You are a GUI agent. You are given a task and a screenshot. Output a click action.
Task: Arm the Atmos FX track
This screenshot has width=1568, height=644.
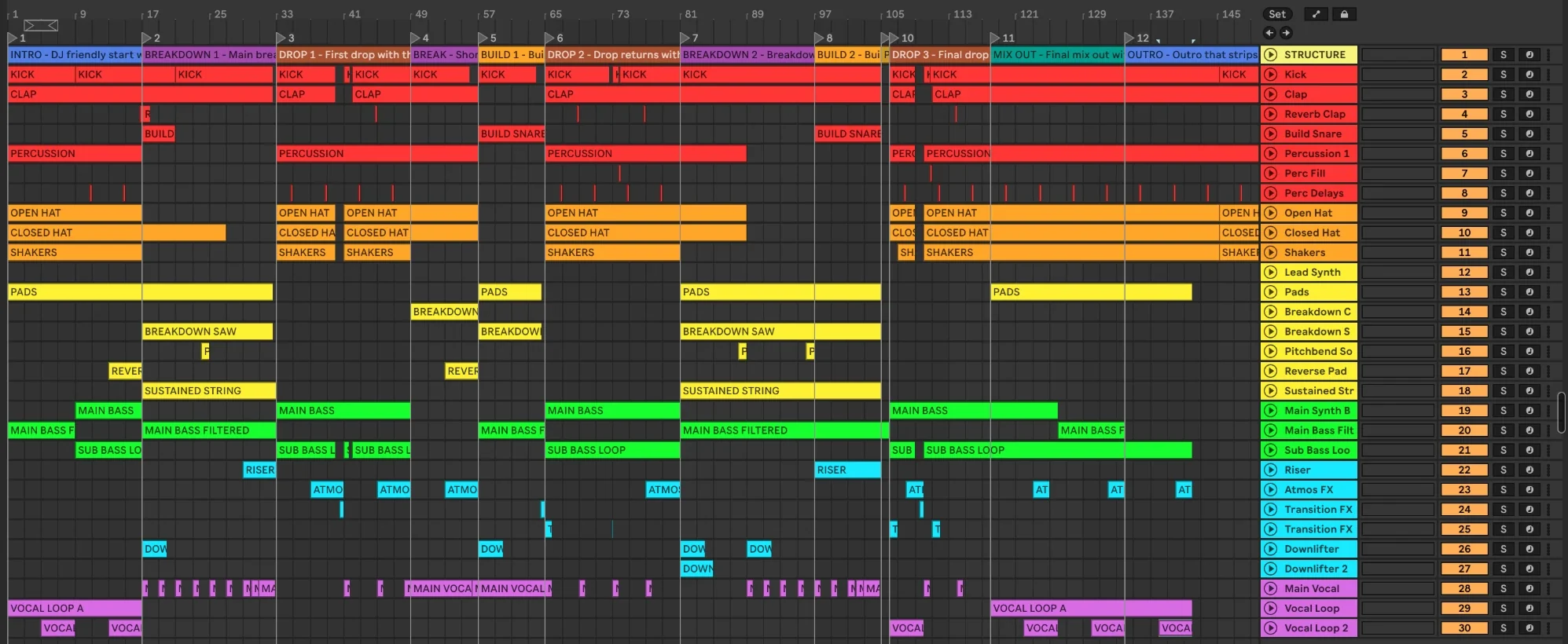pyautogui.click(x=1529, y=490)
